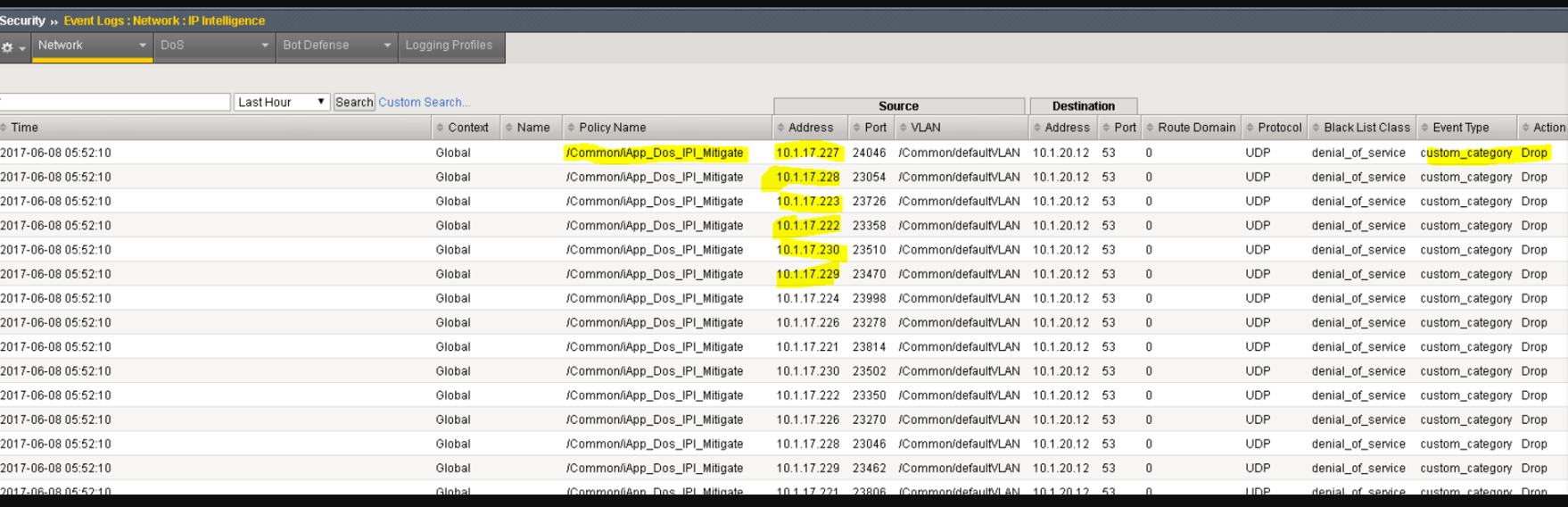Open the Bot Defense dropdown arrow
This screenshot has height=507, width=1568.
tap(387, 46)
